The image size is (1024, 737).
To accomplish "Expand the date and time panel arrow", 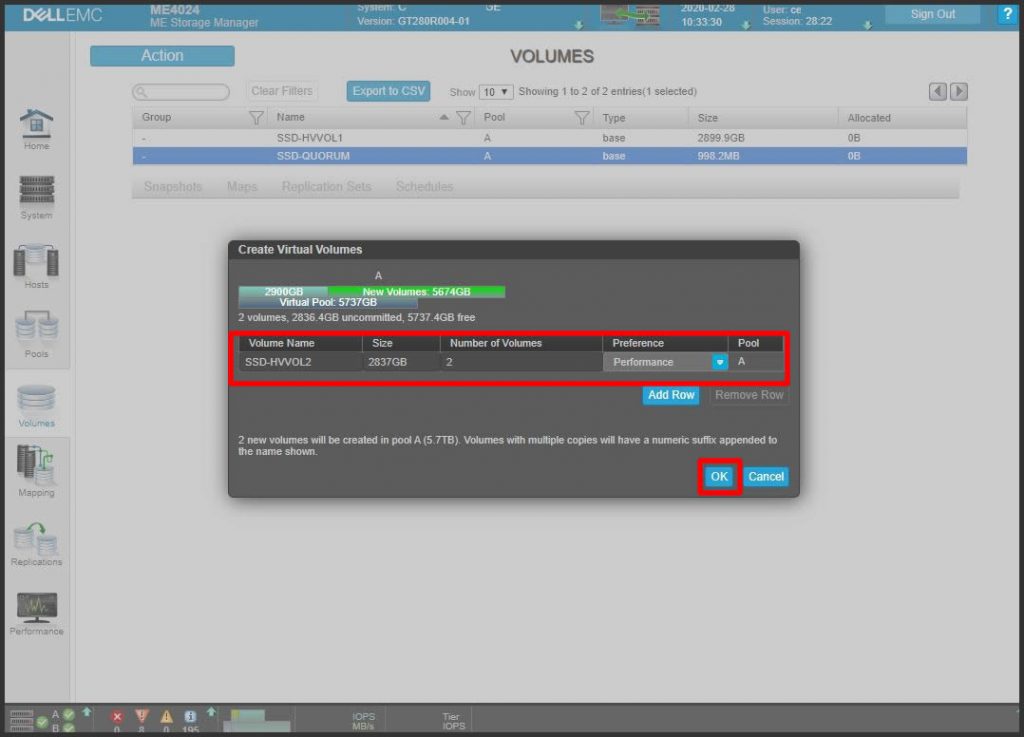I will [746, 25].
